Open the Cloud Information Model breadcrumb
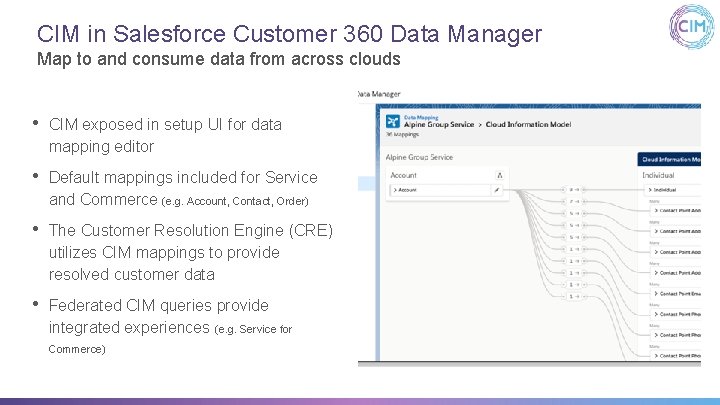The image size is (720, 405). 528,124
